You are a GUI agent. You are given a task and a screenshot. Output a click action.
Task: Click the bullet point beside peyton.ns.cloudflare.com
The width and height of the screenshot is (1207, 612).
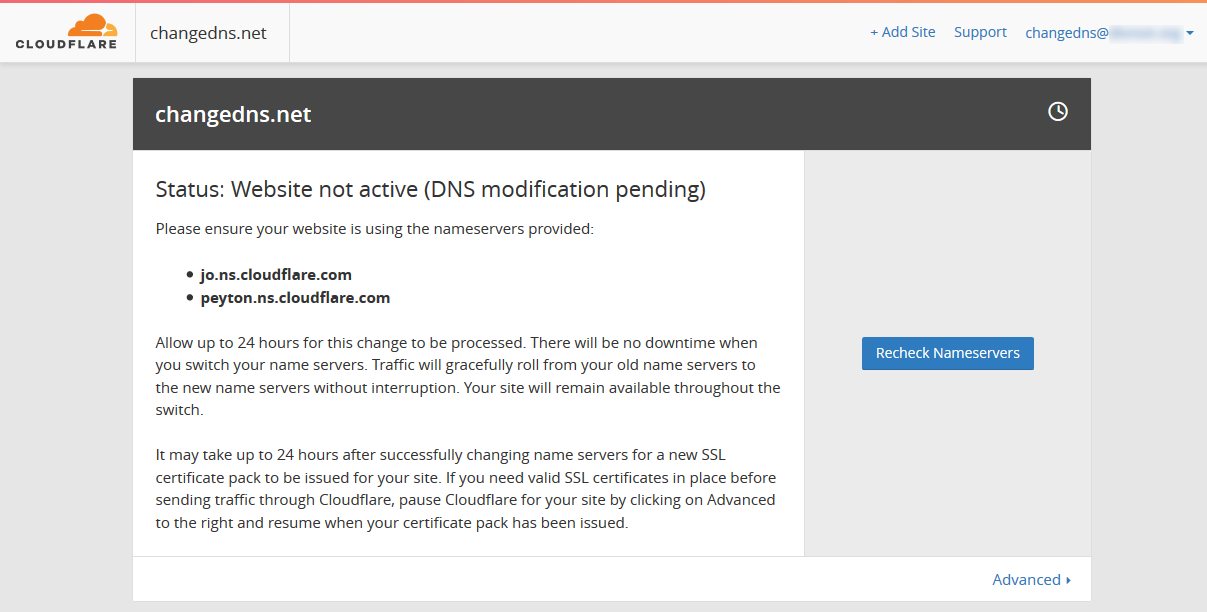pos(189,297)
